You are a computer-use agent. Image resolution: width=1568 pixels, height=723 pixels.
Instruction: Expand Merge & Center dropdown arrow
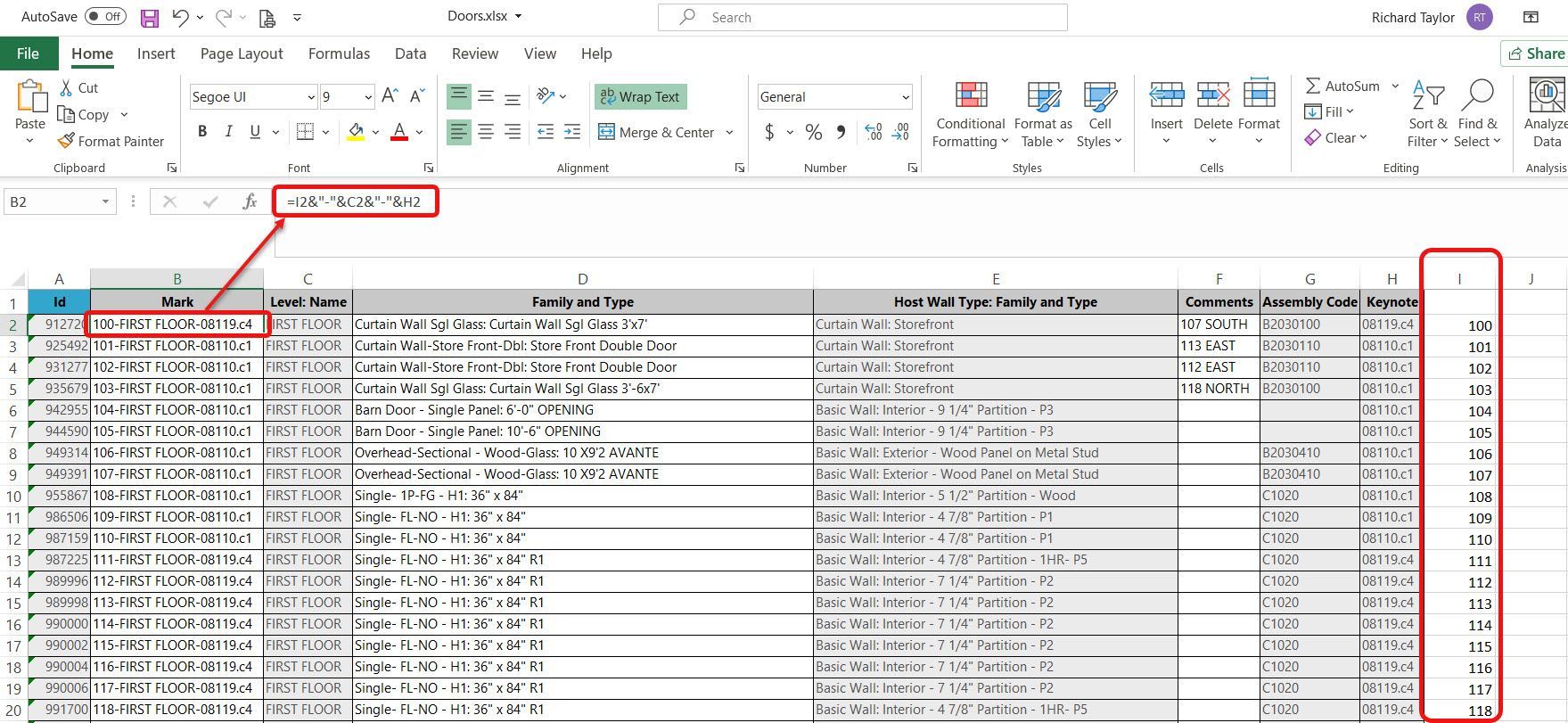[x=729, y=133]
